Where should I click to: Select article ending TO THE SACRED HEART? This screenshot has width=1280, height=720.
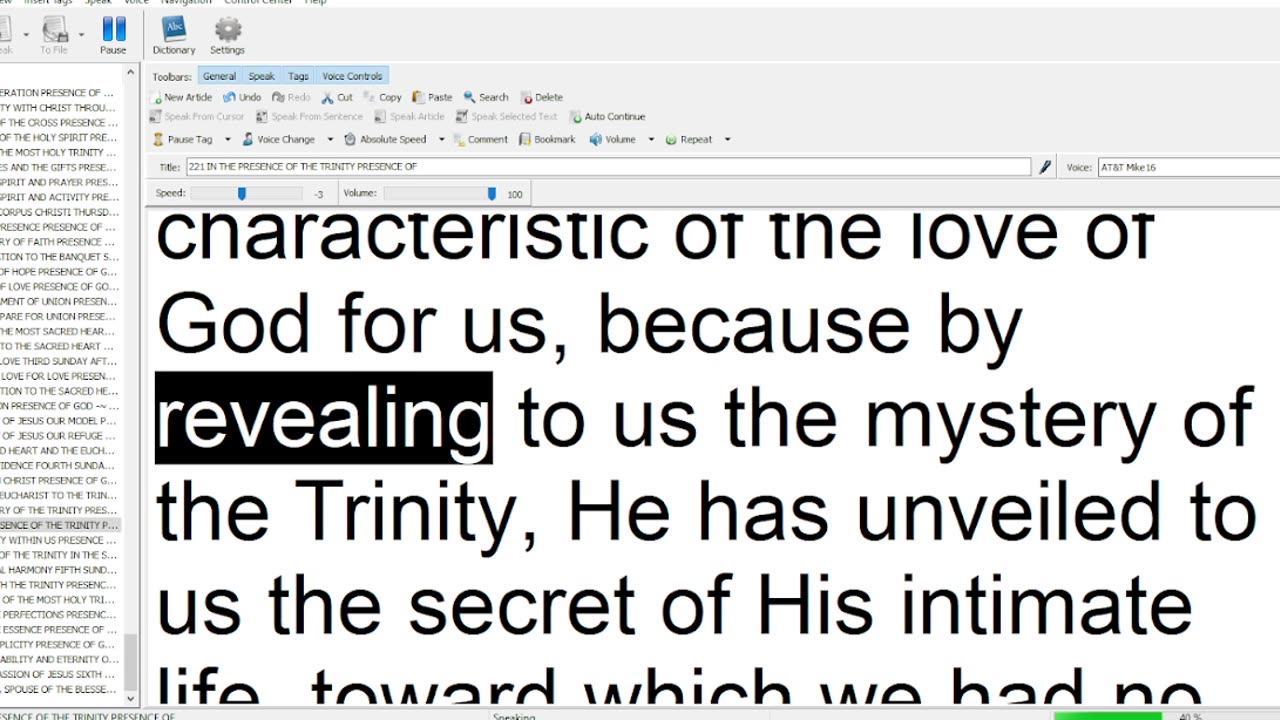tap(60, 346)
